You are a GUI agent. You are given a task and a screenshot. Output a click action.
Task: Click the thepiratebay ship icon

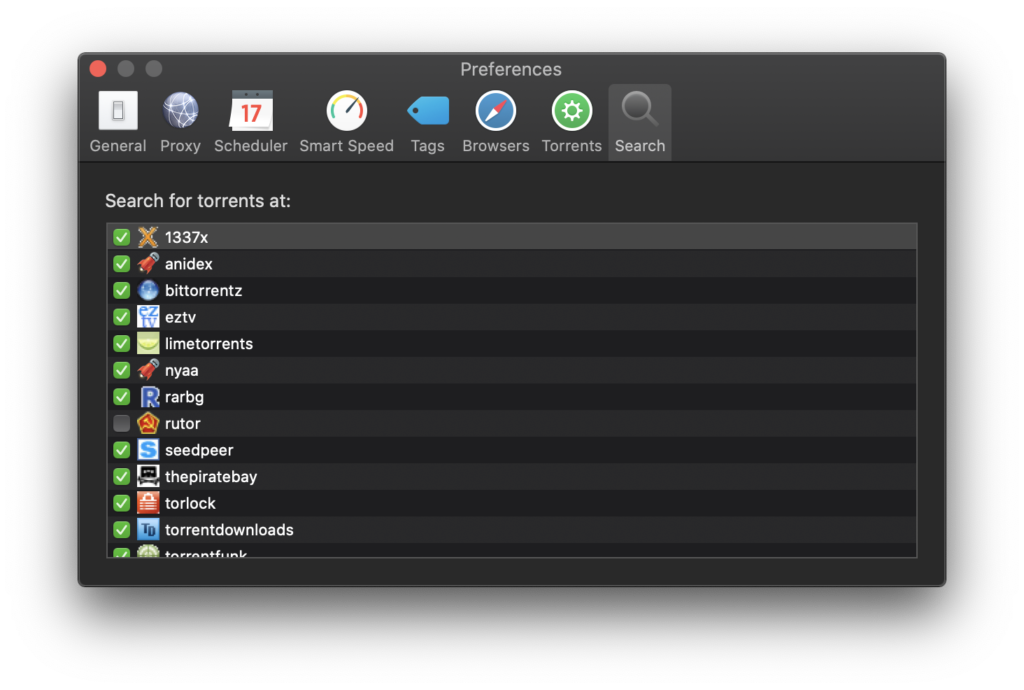tap(148, 477)
